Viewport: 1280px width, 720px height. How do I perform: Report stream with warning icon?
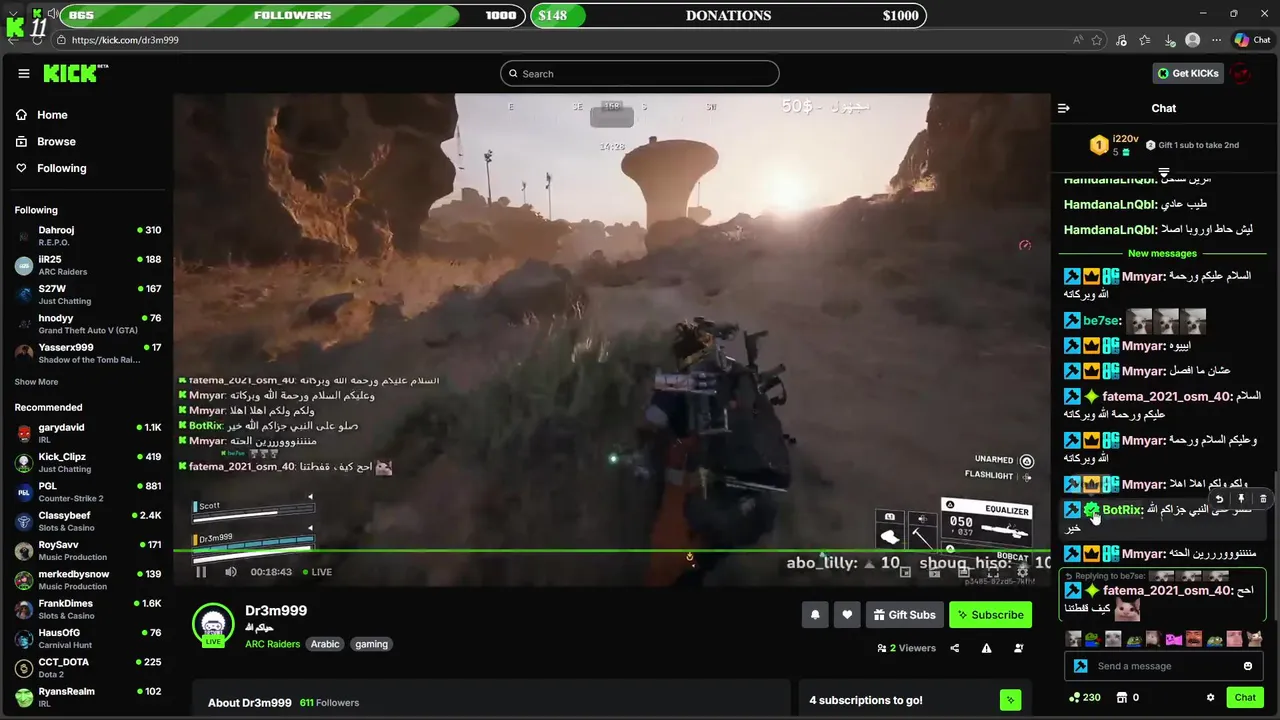(x=987, y=648)
